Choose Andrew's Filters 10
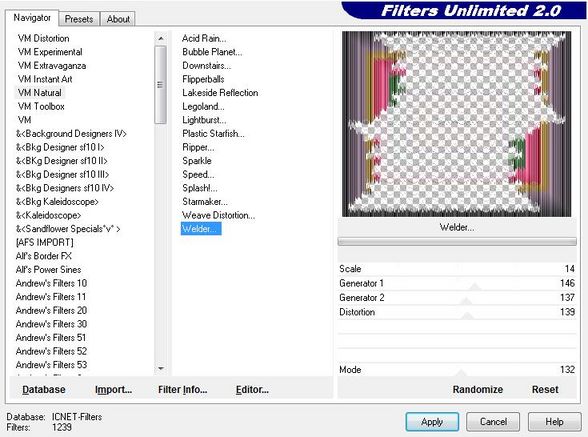This screenshot has width=588, height=437. tap(51, 283)
